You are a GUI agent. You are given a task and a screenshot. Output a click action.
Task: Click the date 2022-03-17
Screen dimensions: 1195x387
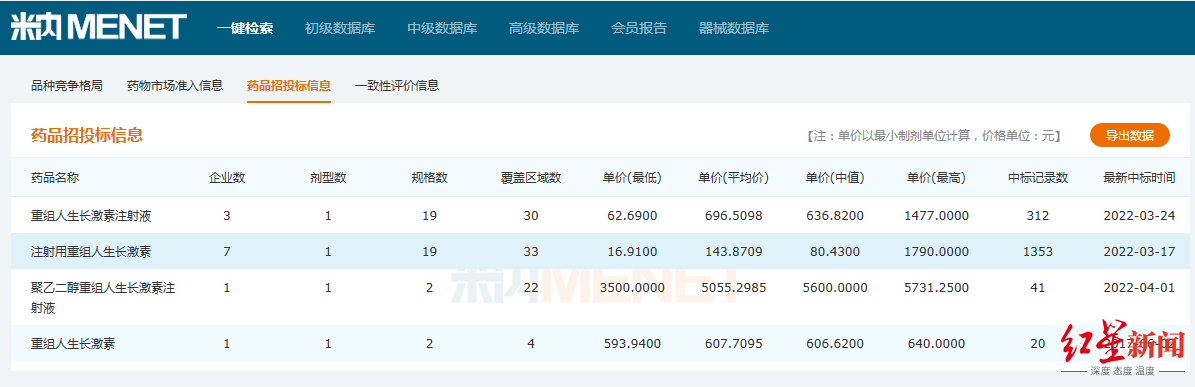[x=1139, y=251]
